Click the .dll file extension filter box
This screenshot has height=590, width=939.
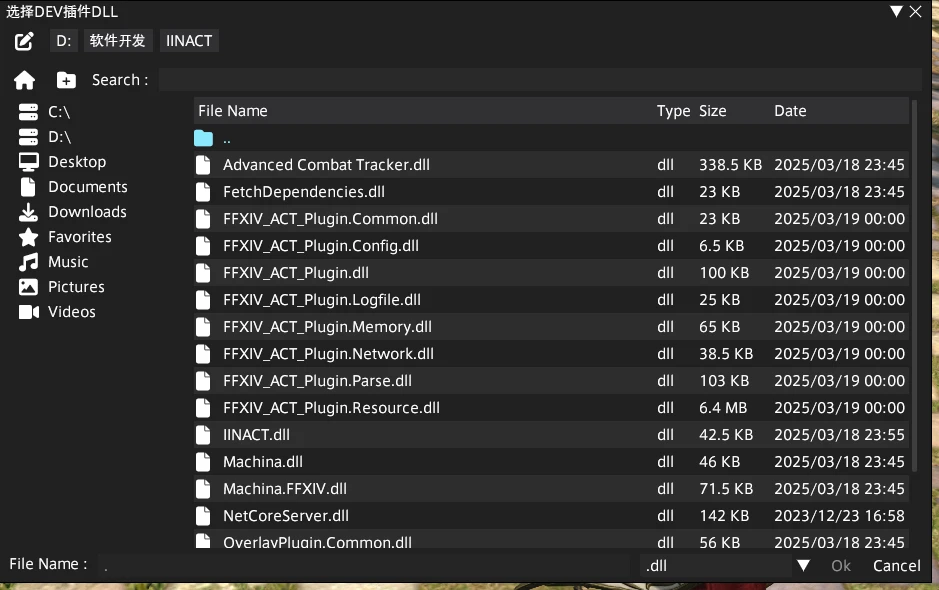pyautogui.click(x=714, y=566)
